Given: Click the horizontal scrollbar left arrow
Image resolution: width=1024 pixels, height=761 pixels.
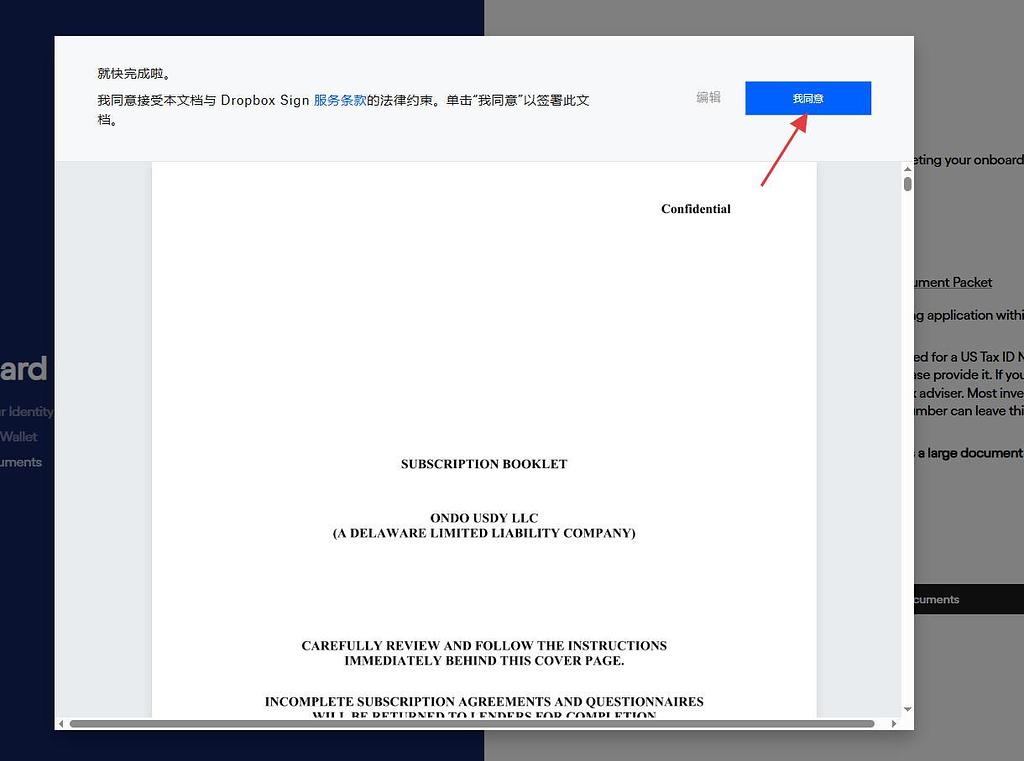Looking at the screenshot, I should pos(62,723).
